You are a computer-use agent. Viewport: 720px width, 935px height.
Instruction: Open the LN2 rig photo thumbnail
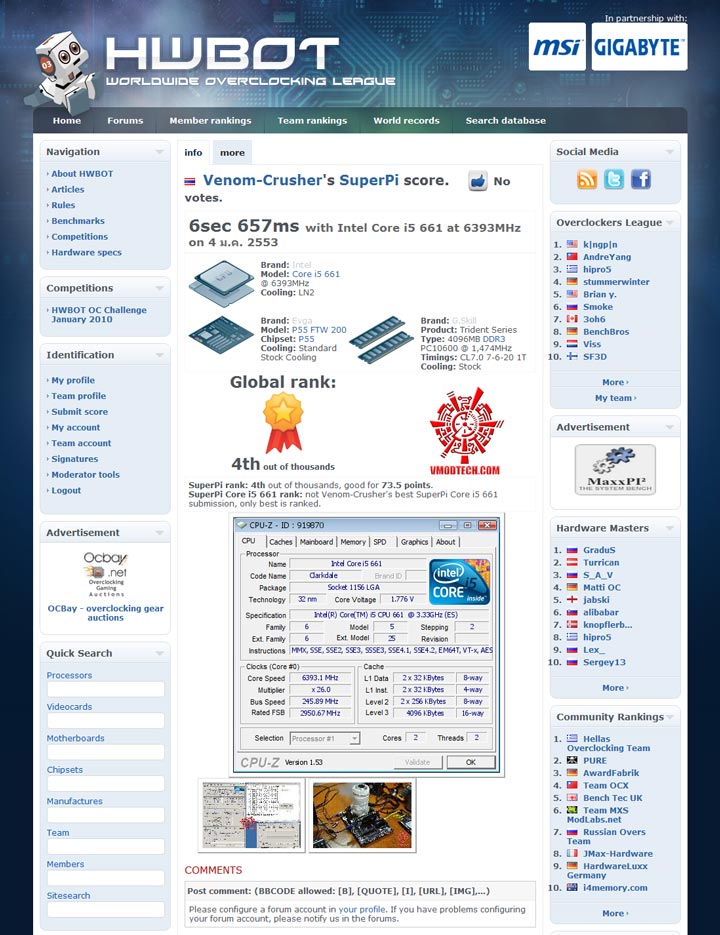(x=362, y=815)
